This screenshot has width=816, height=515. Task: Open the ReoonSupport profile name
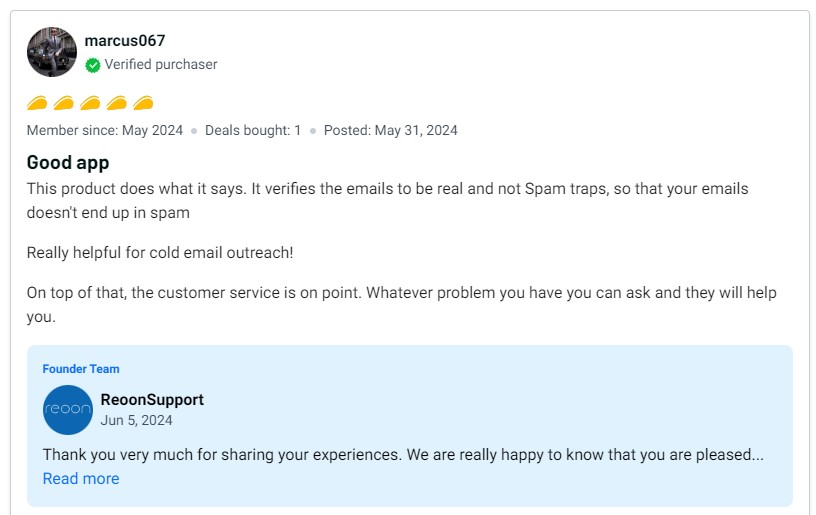tap(152, 400)
